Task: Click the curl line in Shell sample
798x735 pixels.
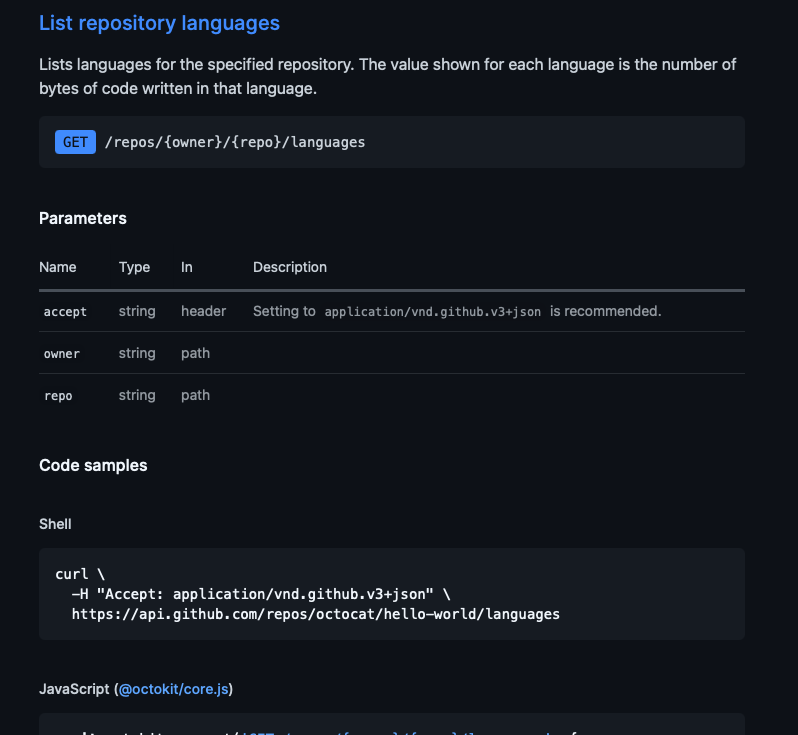Action: 80,574
